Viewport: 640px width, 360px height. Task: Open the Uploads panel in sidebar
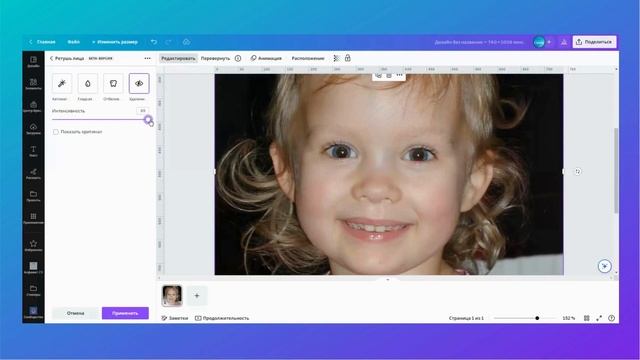tap(33, 129)
